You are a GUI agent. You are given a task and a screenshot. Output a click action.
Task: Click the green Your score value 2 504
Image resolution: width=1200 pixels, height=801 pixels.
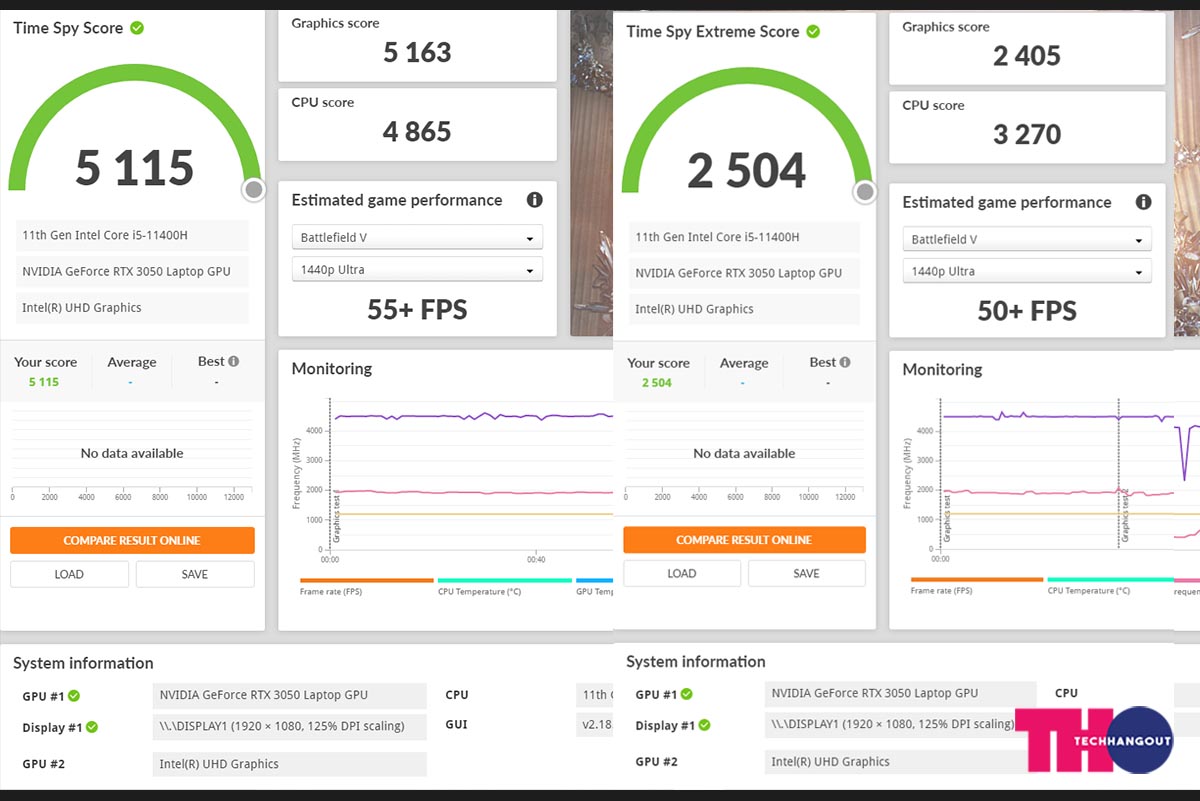pyautogui.click(x=656, y=383)
